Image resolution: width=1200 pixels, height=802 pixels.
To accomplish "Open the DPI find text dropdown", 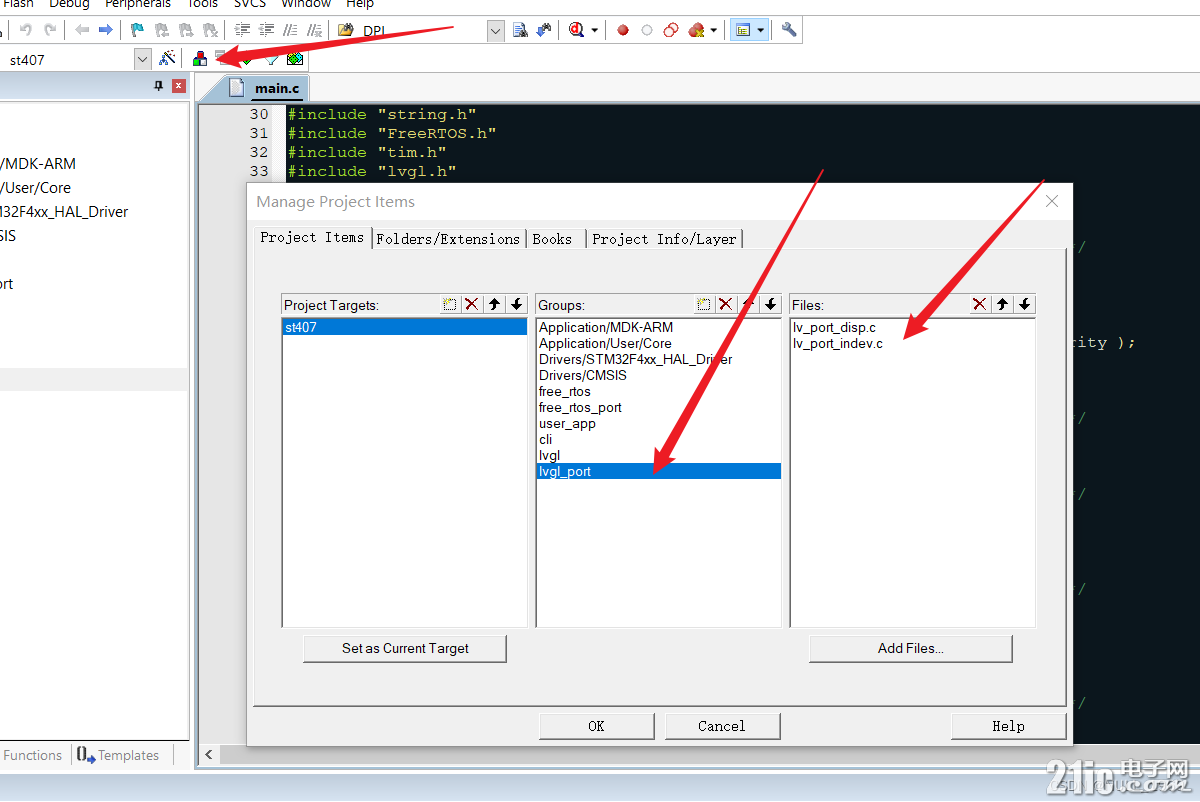I will pyautogui.click(x=496, y=31).
